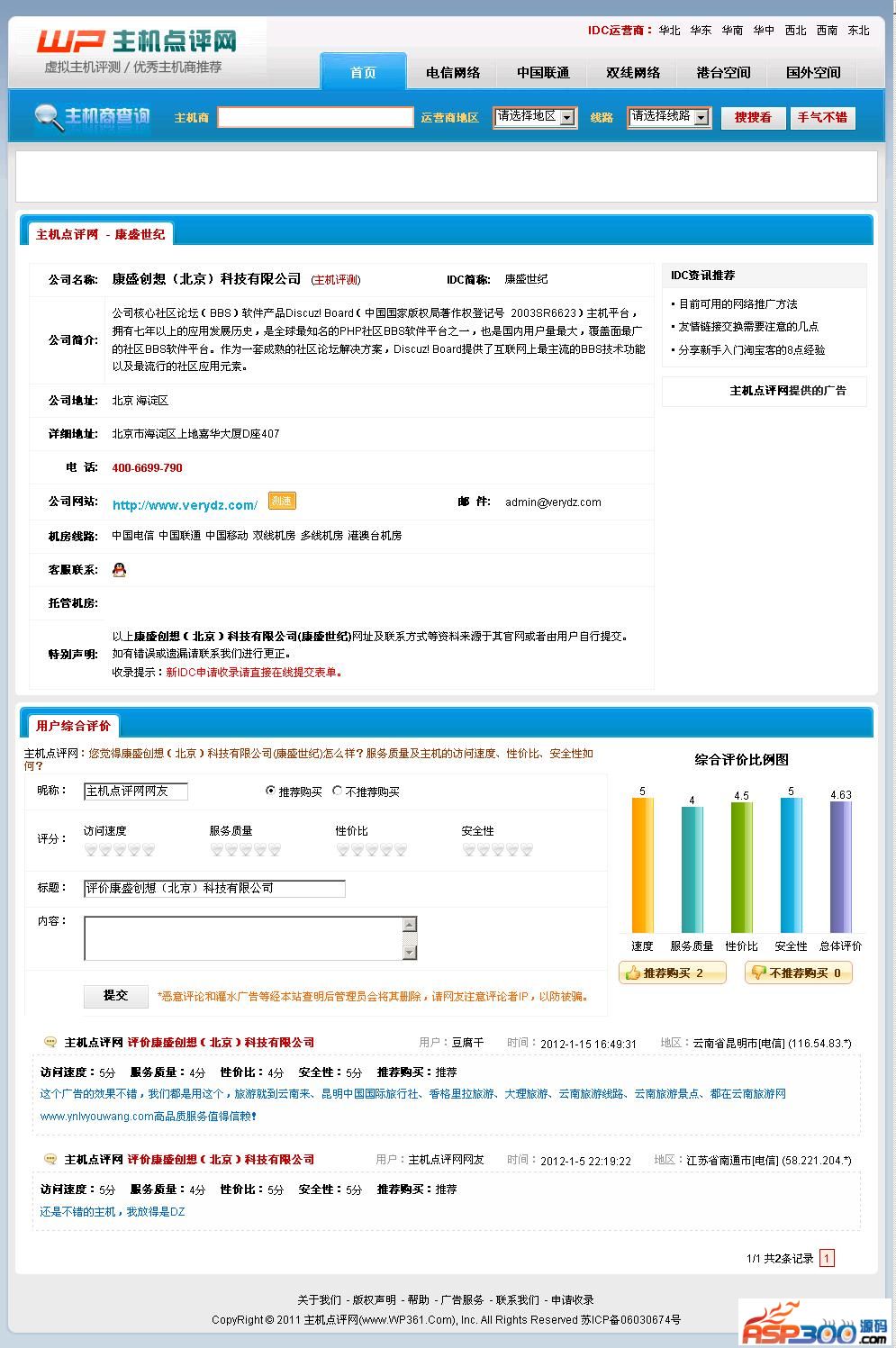
Task: Click 新IDC申请收录请直接在线提交表单 link
Action: pyautogui.click(x=253, y=673)
